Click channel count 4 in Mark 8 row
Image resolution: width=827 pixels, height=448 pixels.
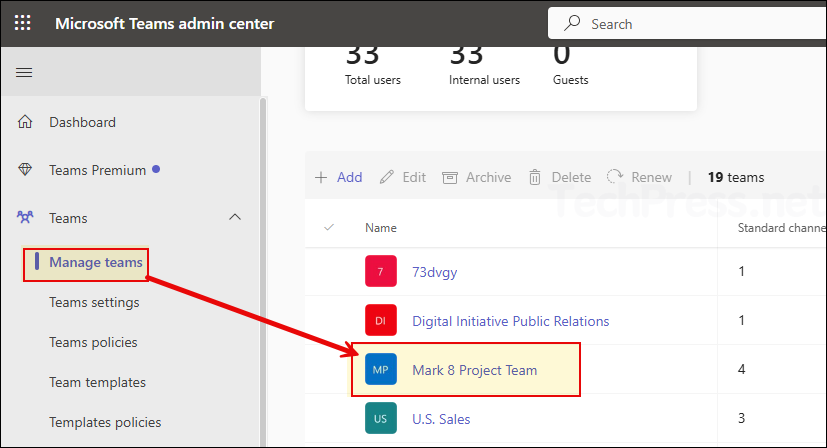[x=742, y=369]
